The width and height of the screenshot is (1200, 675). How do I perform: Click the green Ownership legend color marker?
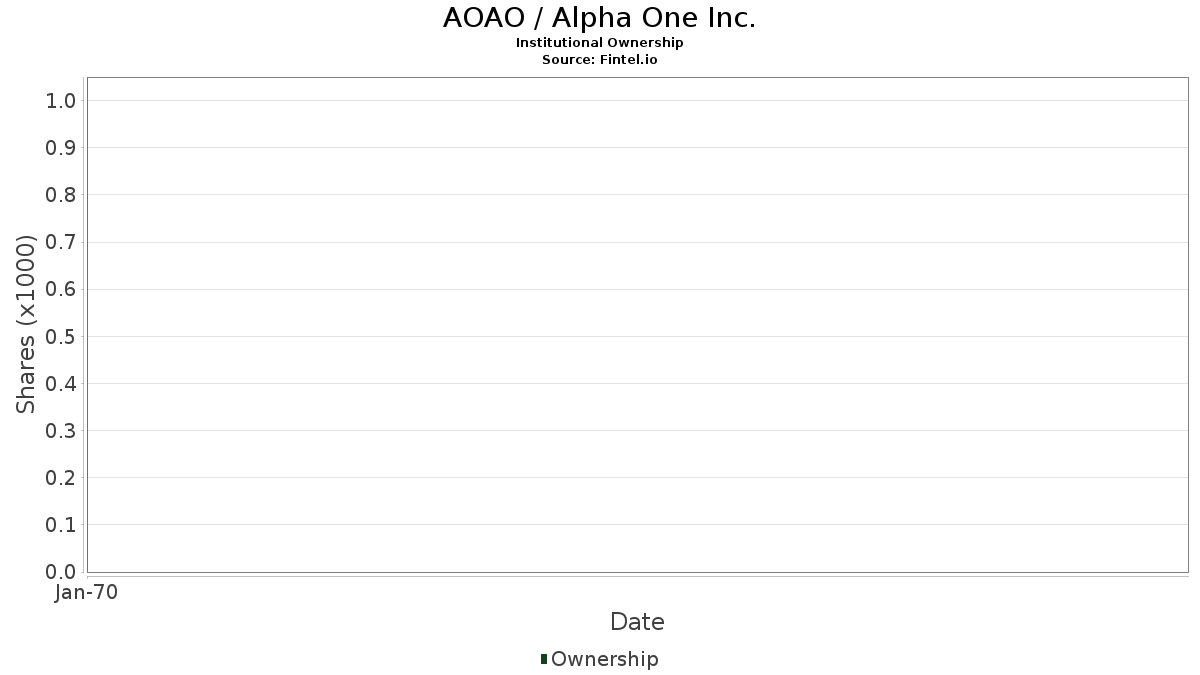[x=543, y=659]
